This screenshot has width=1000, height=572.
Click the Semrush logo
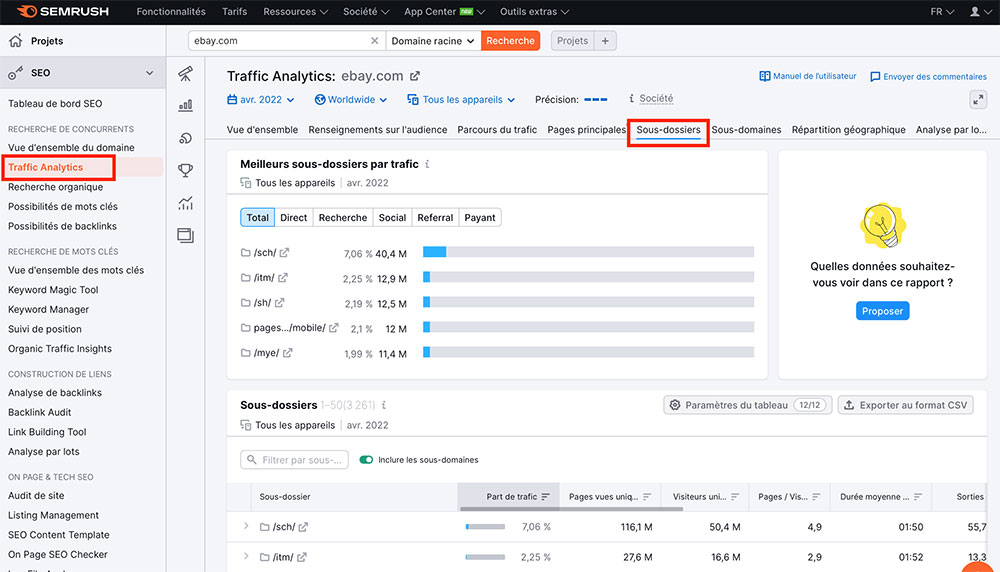62,11
